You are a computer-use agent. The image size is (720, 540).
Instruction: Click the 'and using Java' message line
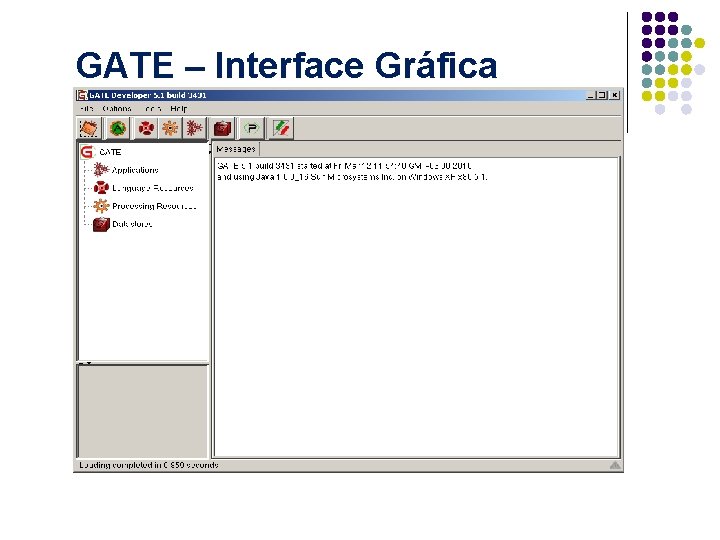[x=352, y=177]
